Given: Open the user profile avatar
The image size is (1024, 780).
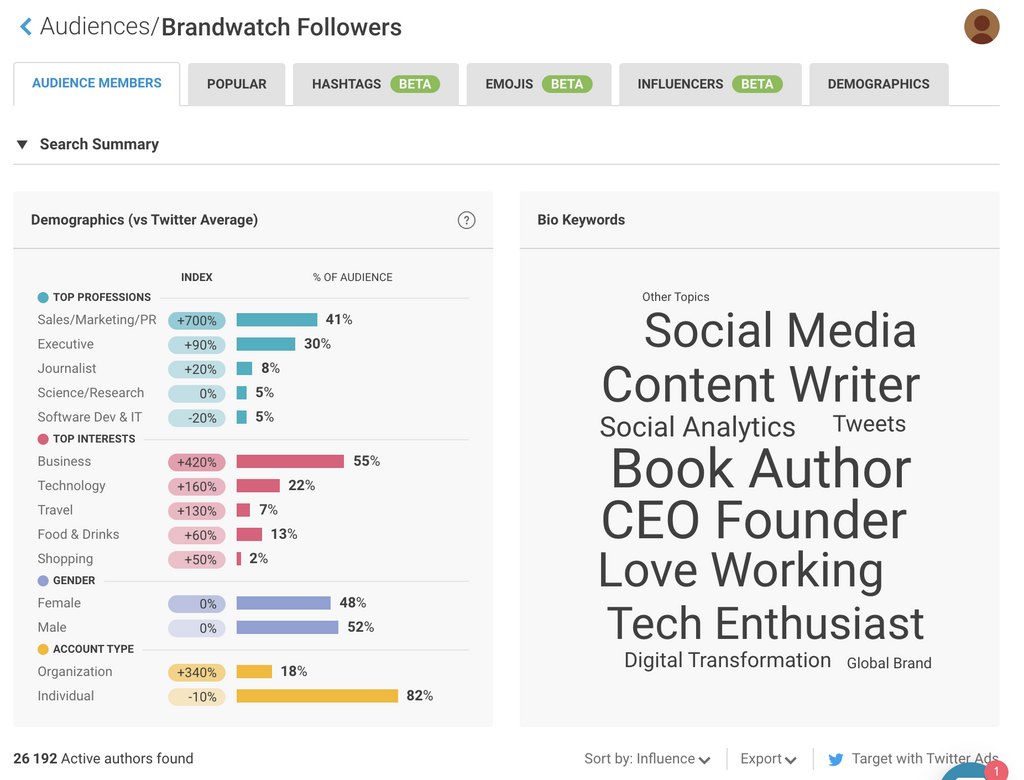Looking at the screenshot, I should (x=981, y=27).
